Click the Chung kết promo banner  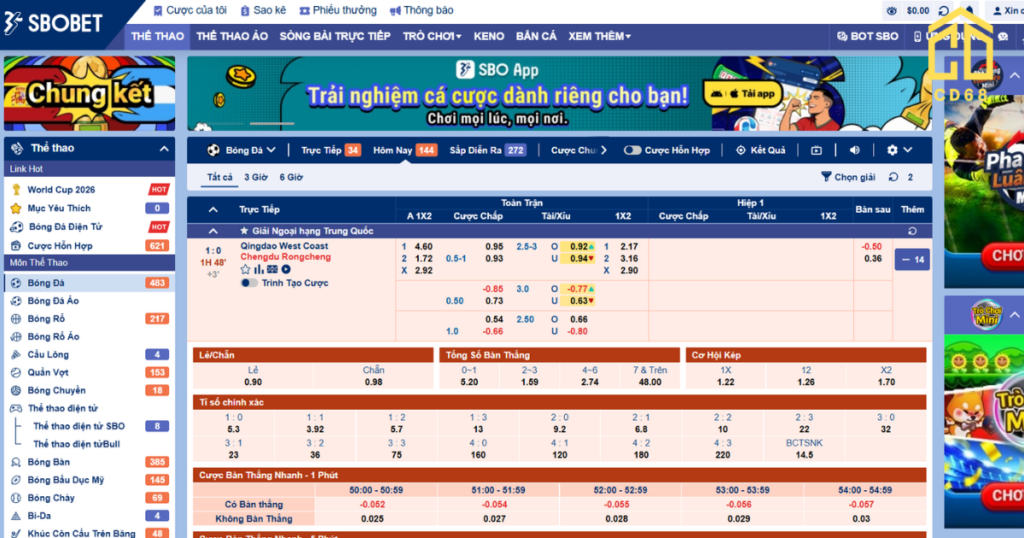tap(89, 93)
